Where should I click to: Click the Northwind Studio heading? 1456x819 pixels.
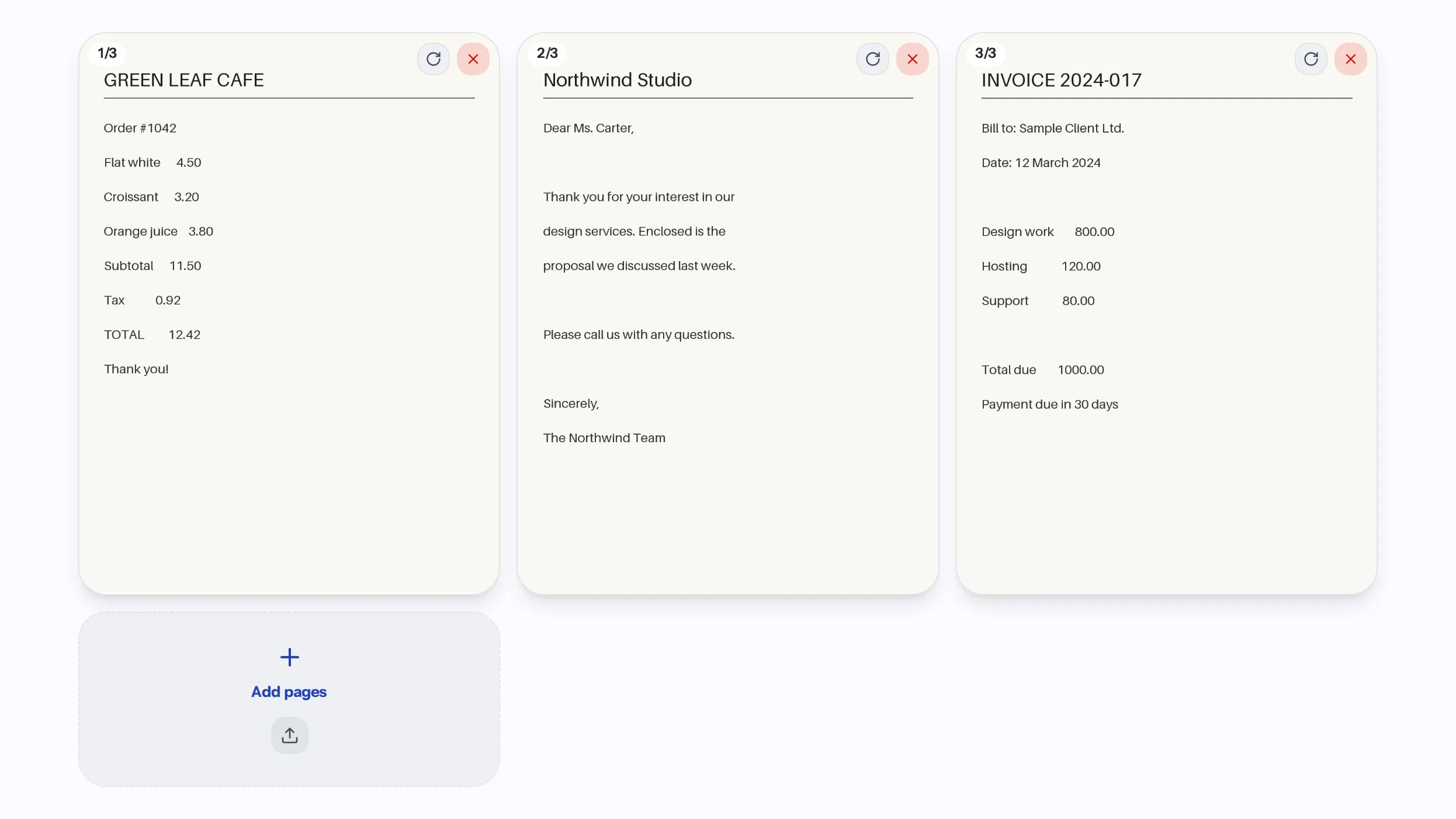pos(617,80)
